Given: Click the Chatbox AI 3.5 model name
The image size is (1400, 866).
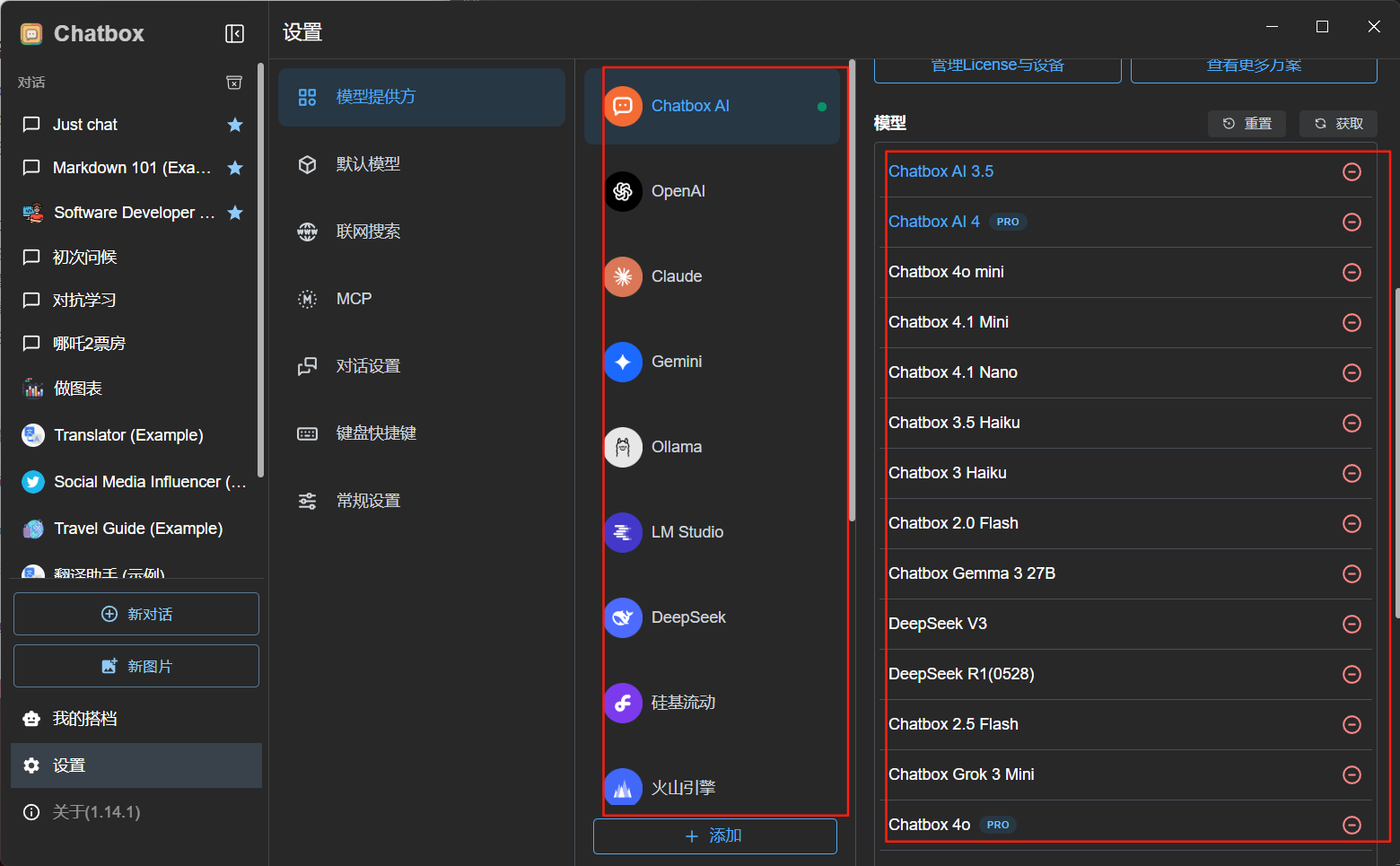Looking at the screenshot, I should coord(941,171).
